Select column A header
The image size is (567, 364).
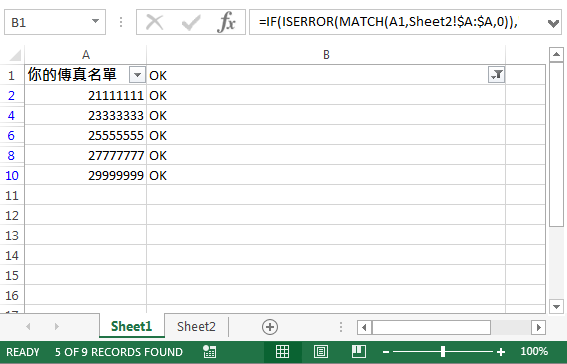point(86,55)
